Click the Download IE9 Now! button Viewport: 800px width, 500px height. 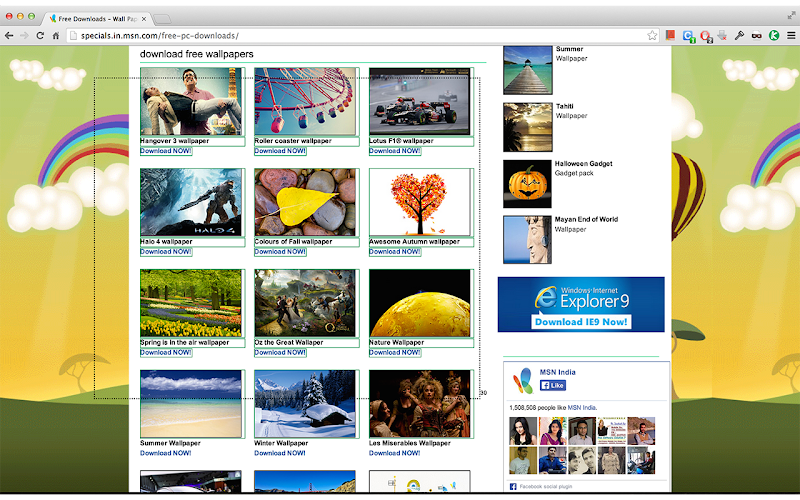pyautogui.click(x=581, y=322)
